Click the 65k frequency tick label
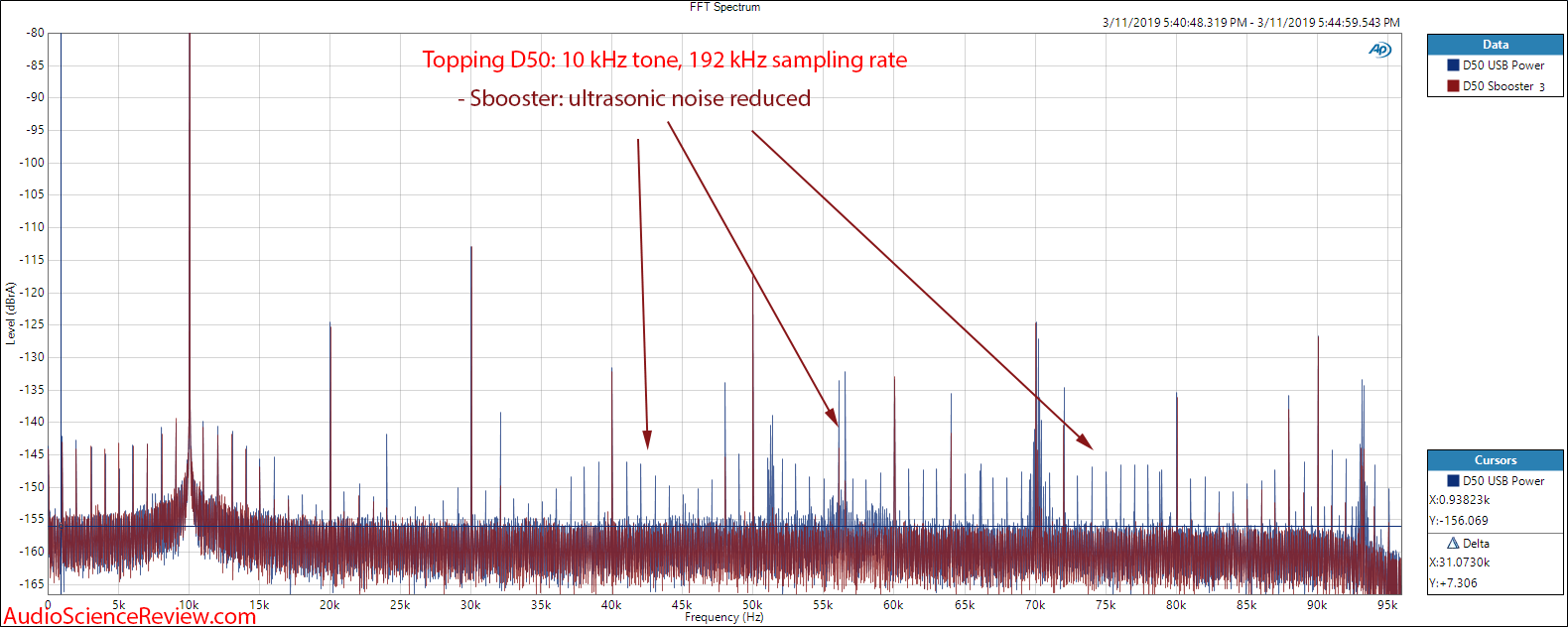The width and height of the screenshot is (1568, 627). pyautogui.click(x=965, y=605)
